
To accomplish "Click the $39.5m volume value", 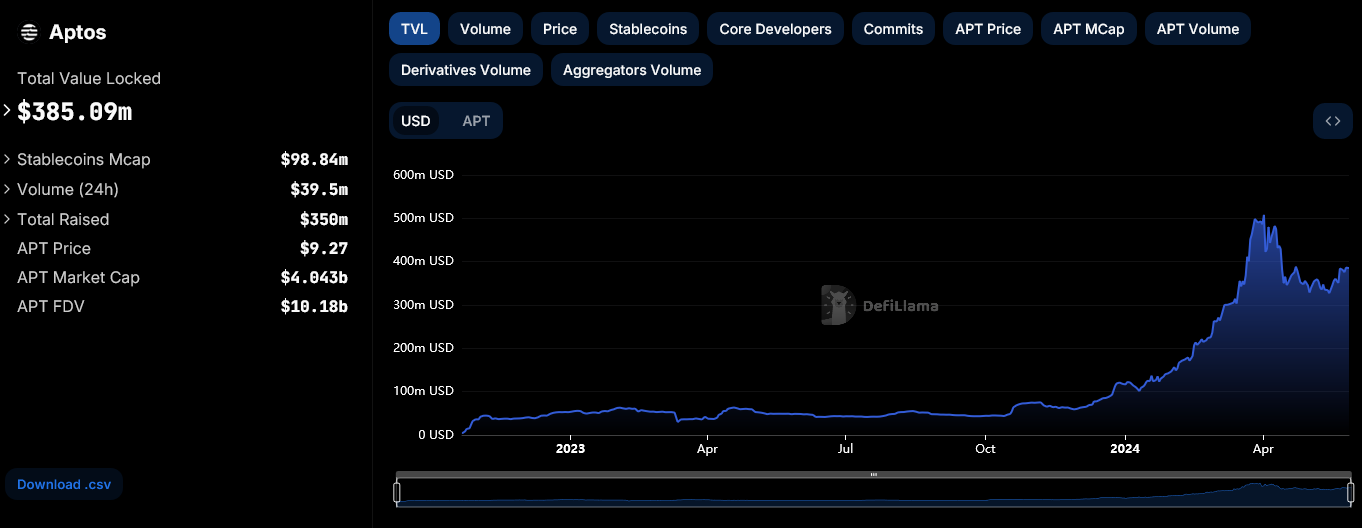I will pyautogui.click(x=319, y=189).
